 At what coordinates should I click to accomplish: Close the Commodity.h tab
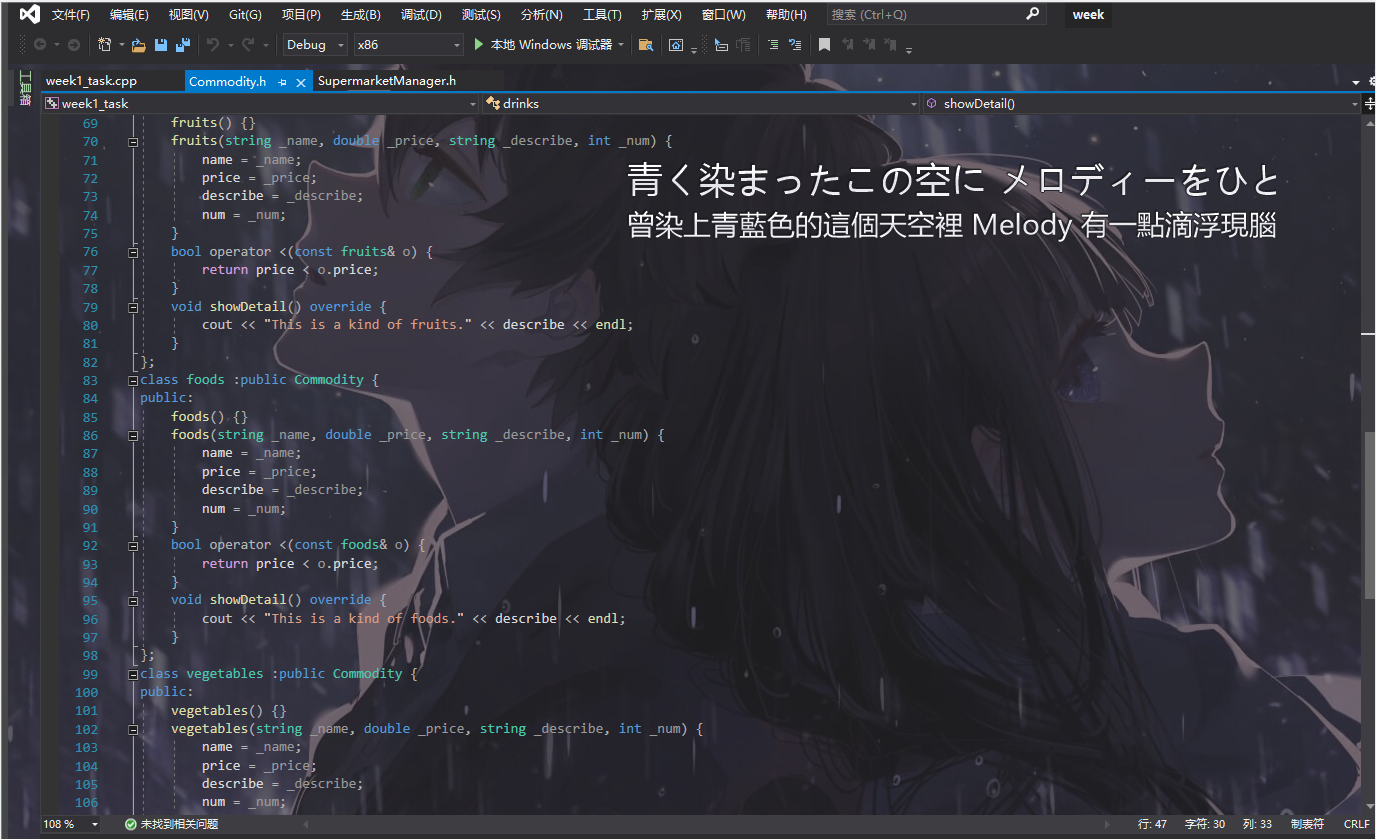tap(300, 82)
